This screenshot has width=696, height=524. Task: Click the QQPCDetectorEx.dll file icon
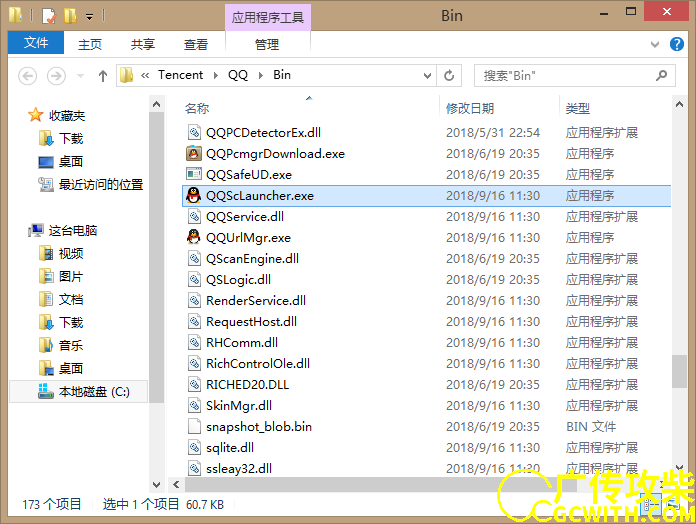[194, 132]
